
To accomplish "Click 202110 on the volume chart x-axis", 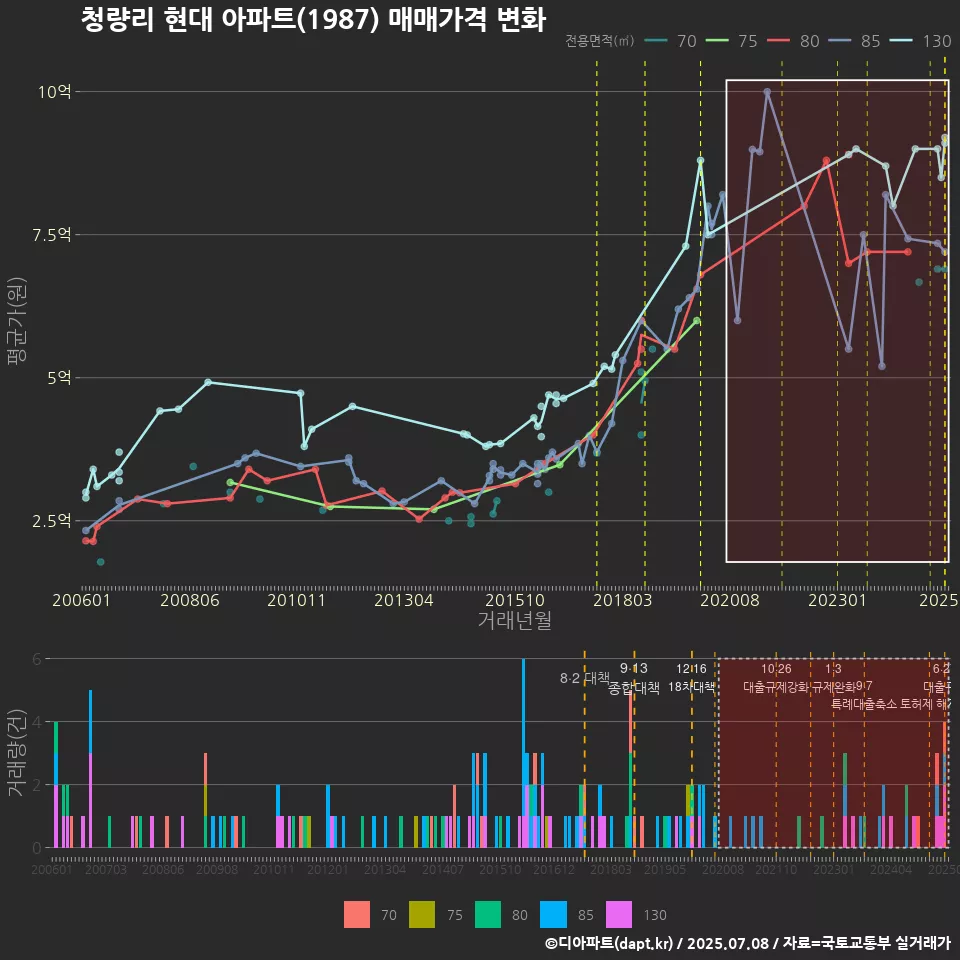I will click(x=776, y=869).
